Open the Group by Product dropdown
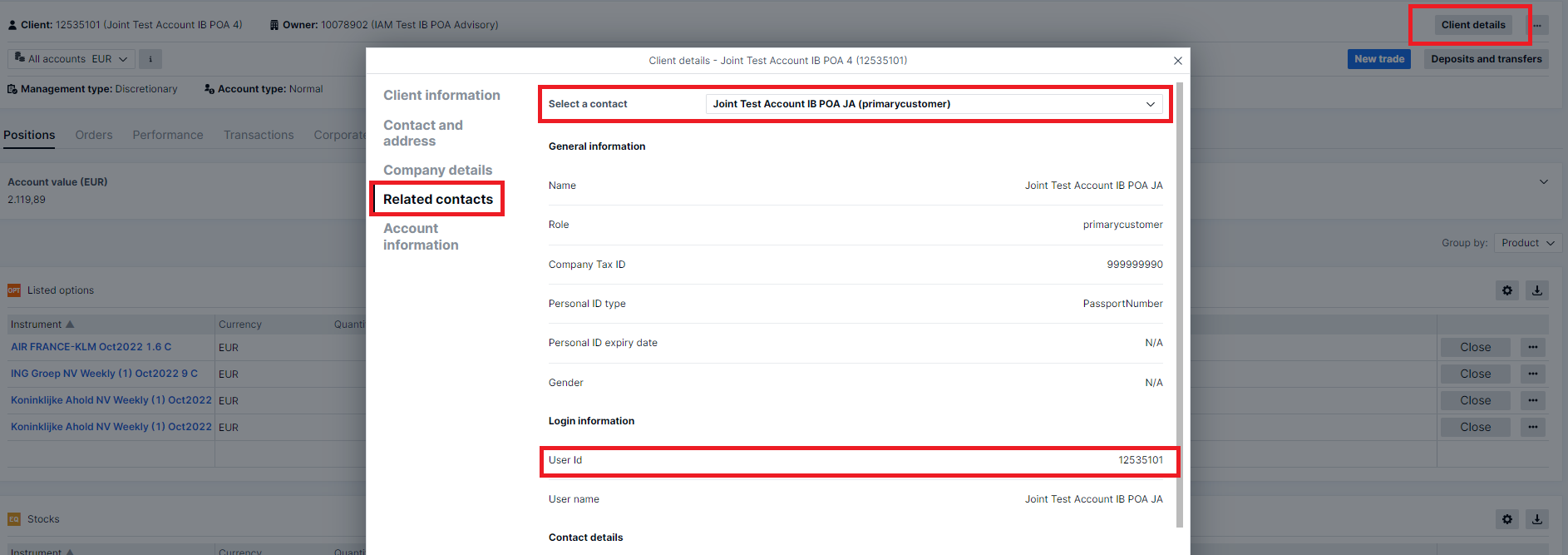This screenshot has width=1568, height=555. pyautogui.click(x=1528, y=243)
